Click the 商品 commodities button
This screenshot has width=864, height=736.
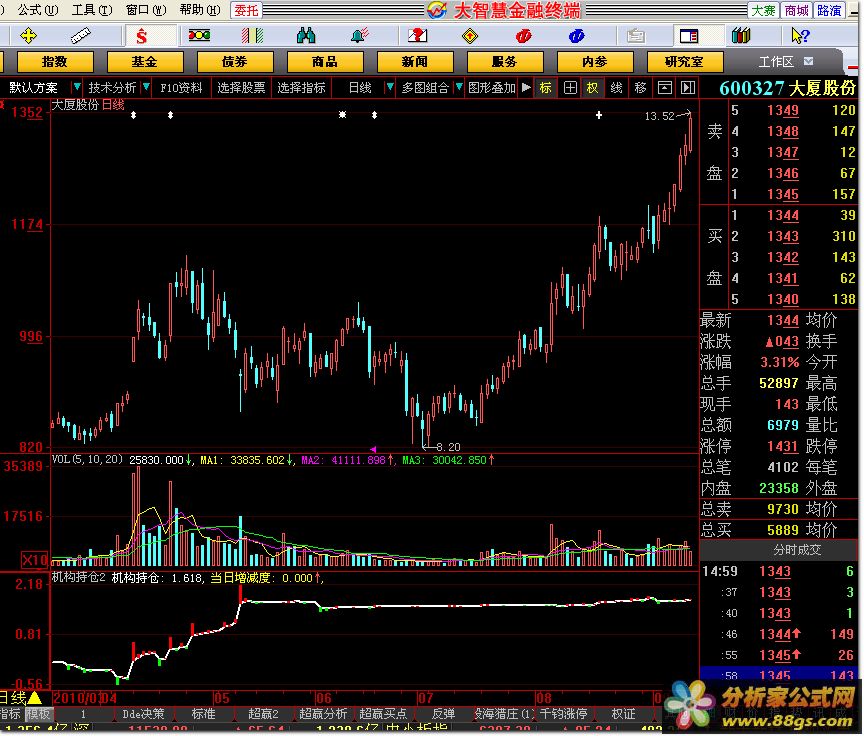[325, 62]
